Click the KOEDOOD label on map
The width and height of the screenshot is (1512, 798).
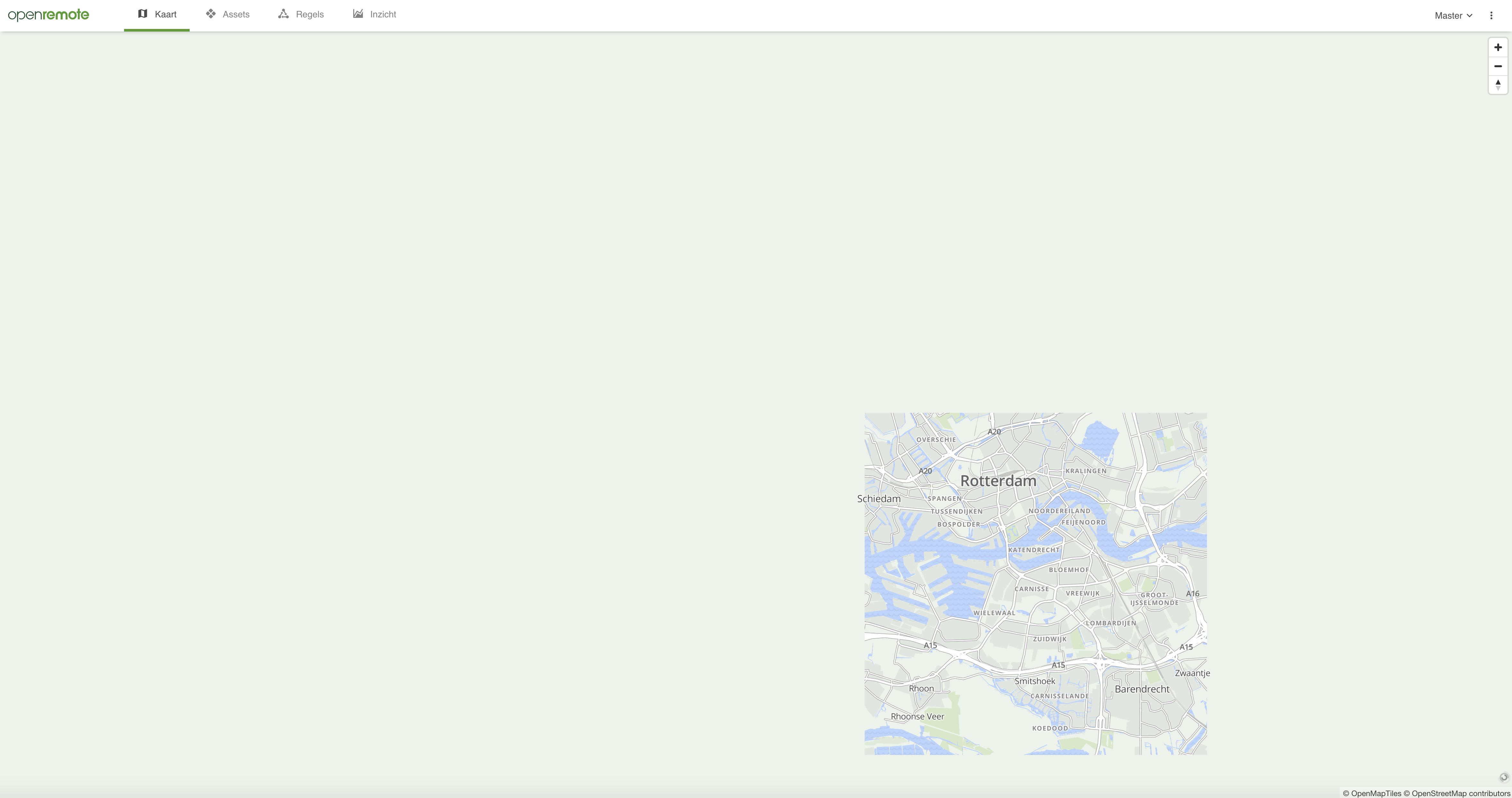(1051, 729)
